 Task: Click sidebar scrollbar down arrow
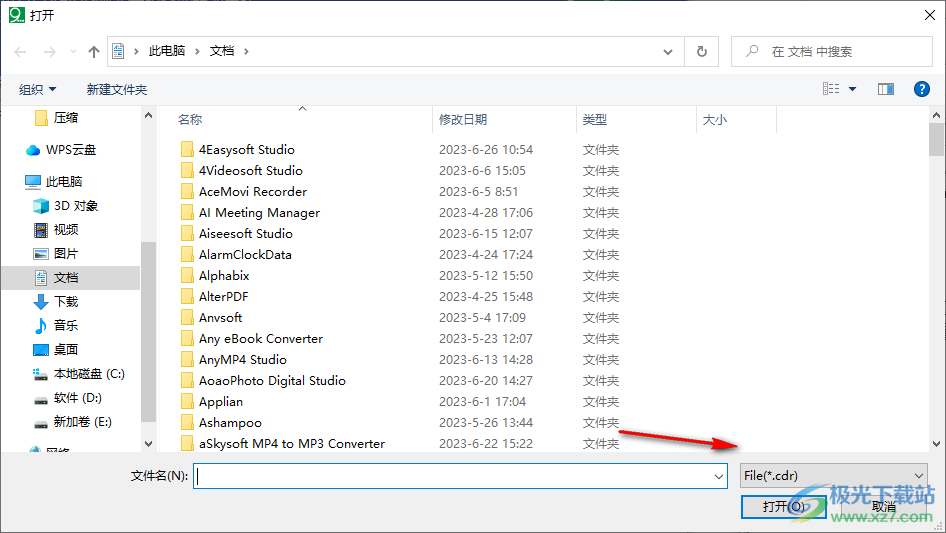(x=148, y=444)
